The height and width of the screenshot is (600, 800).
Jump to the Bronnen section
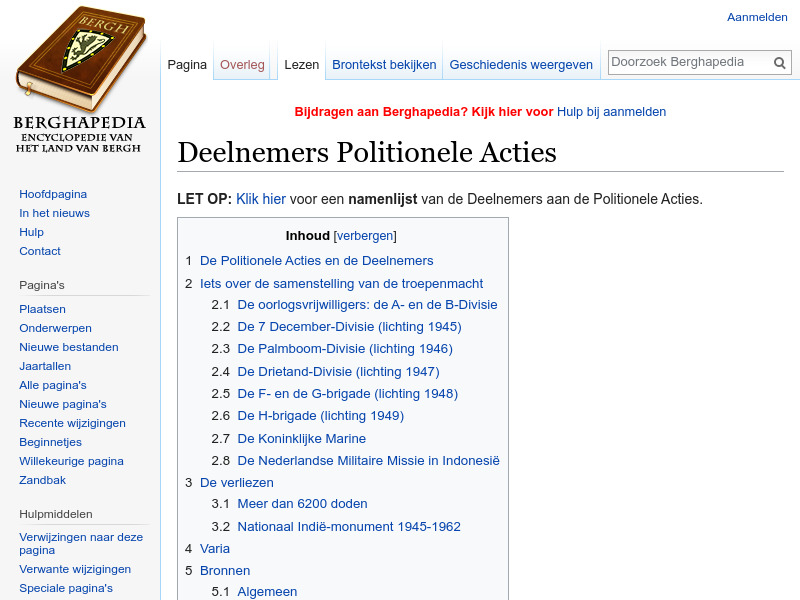pos(225,570)
